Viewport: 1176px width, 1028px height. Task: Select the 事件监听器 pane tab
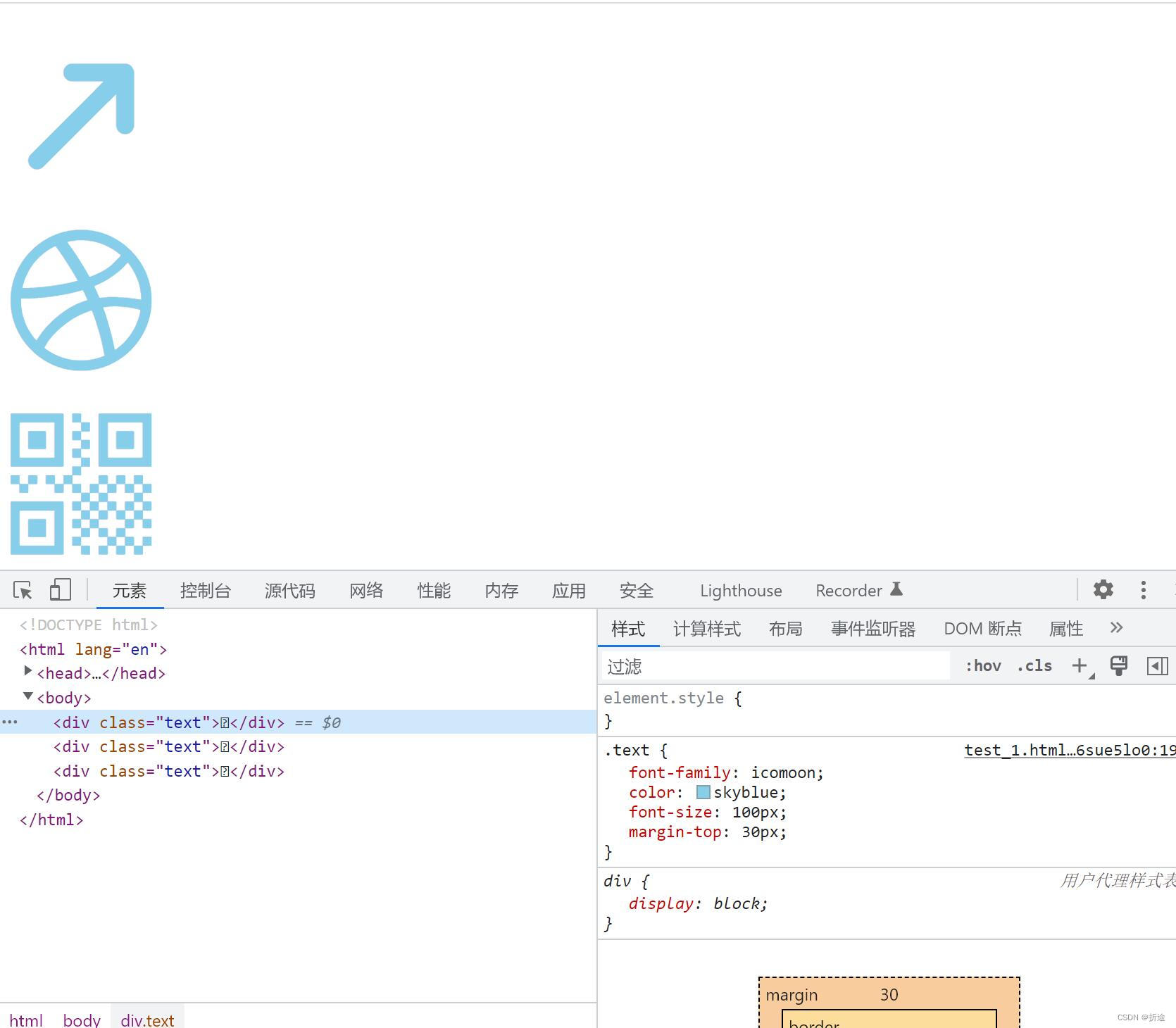(x=873, y=629)
